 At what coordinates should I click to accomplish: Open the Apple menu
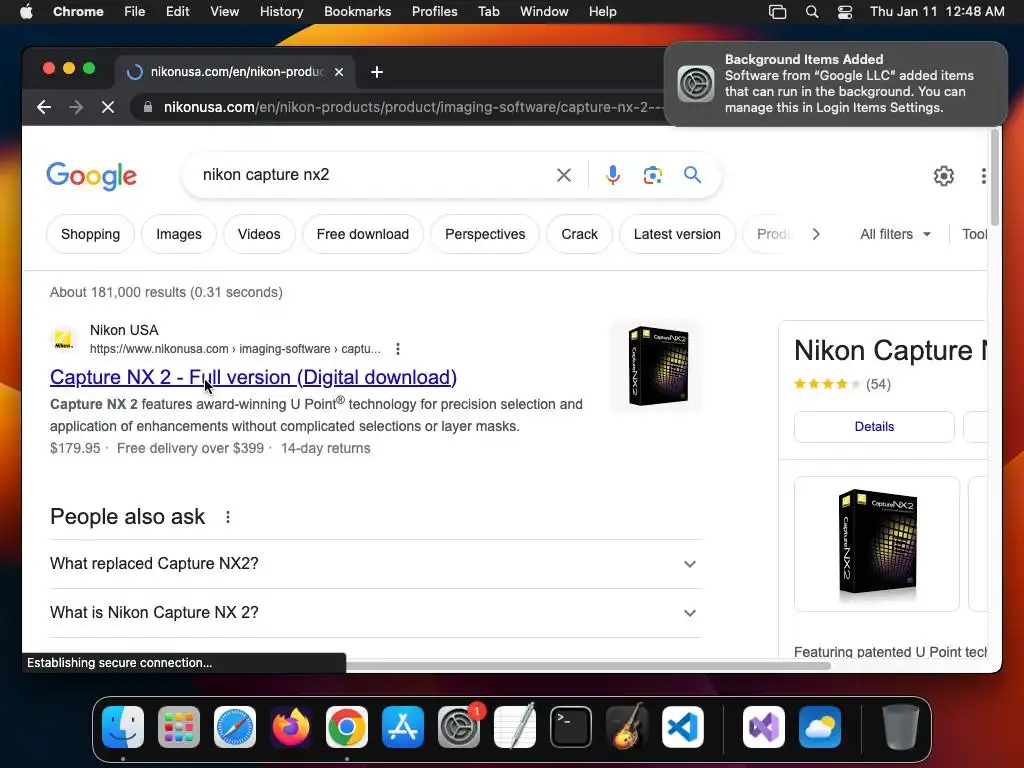click(27, 12)
